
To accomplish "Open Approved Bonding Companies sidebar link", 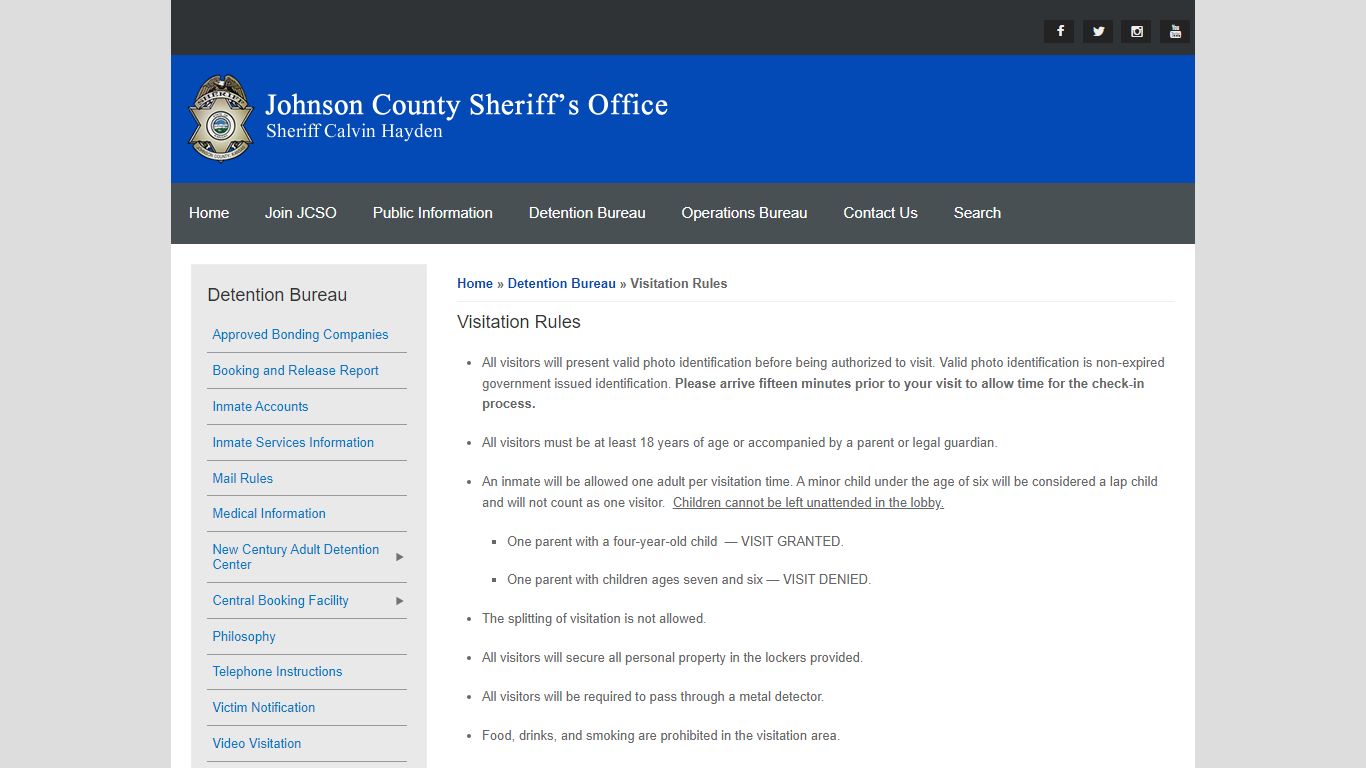I will click(300, 335).
